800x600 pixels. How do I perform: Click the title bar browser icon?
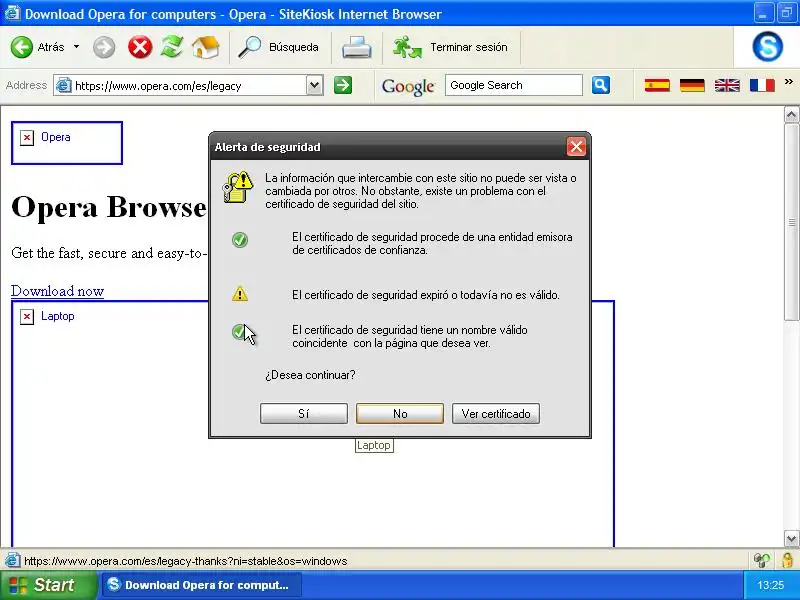(12, 13)
